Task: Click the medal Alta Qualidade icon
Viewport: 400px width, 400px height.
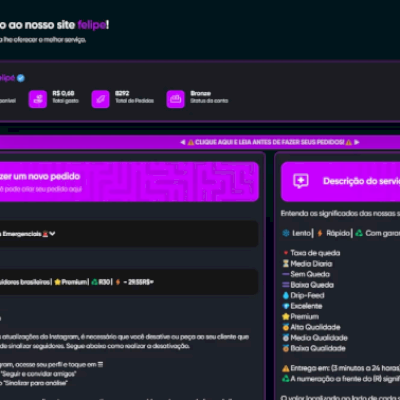Action: 286,327
